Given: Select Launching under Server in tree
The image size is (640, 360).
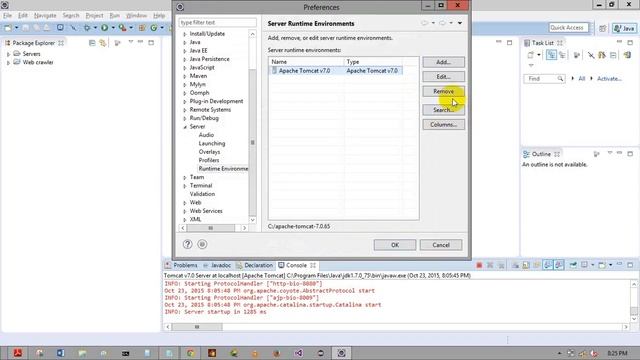Looking at the screenshot, I should click(x=212, y=143).
